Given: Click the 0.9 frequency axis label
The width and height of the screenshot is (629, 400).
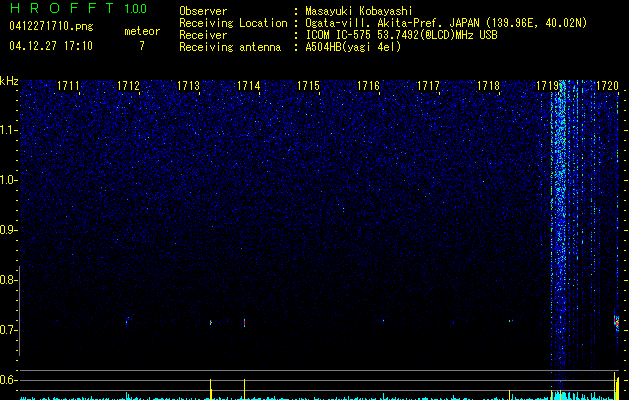Looking at the screenshot, I should pyautogui.click(x=7, y=230).
